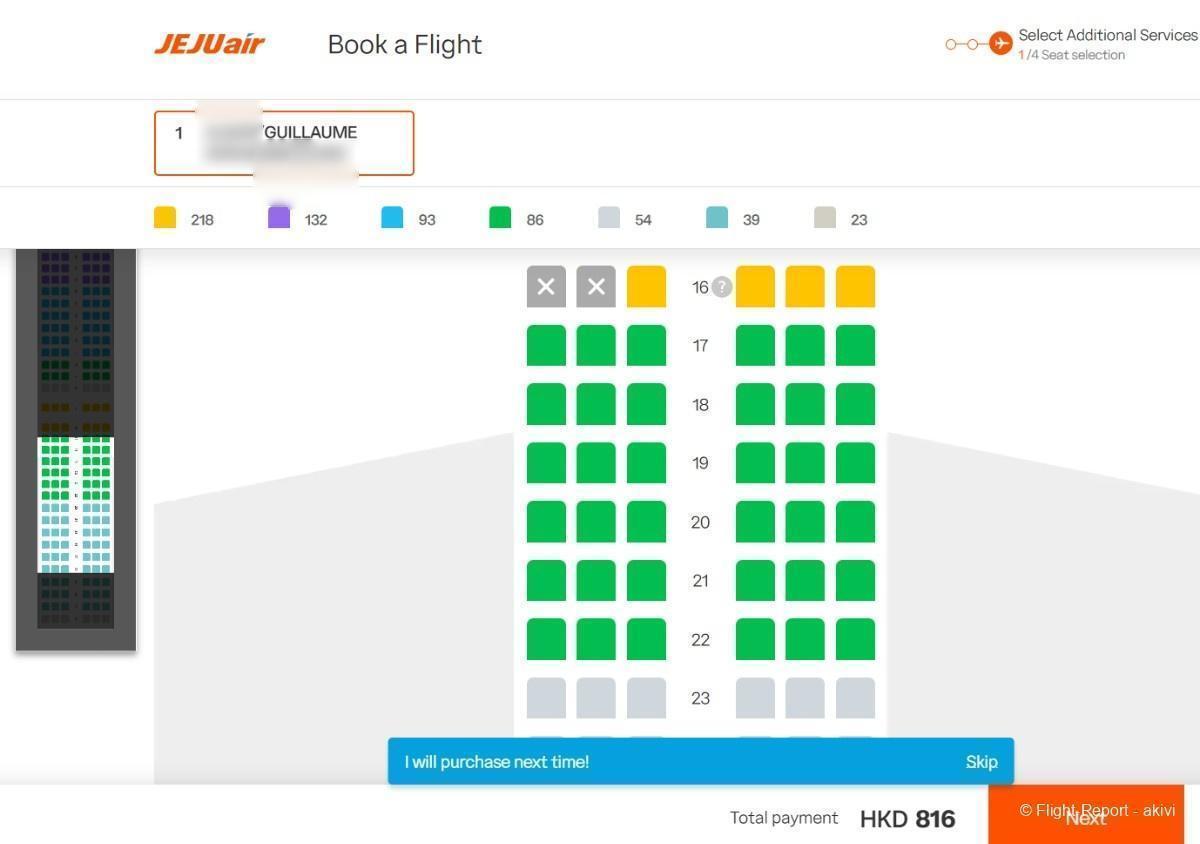Select the yellow seat left of row 16
Screen dimensions: 1200x844
click(646, 287)
